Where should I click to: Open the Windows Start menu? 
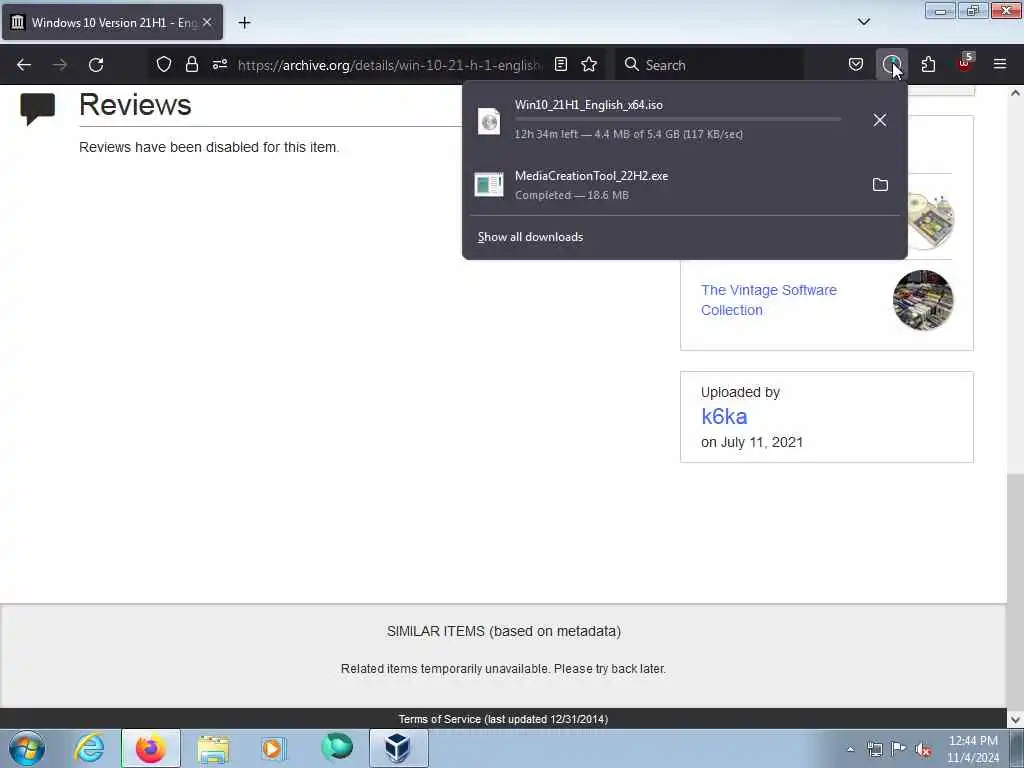point(27,748)
